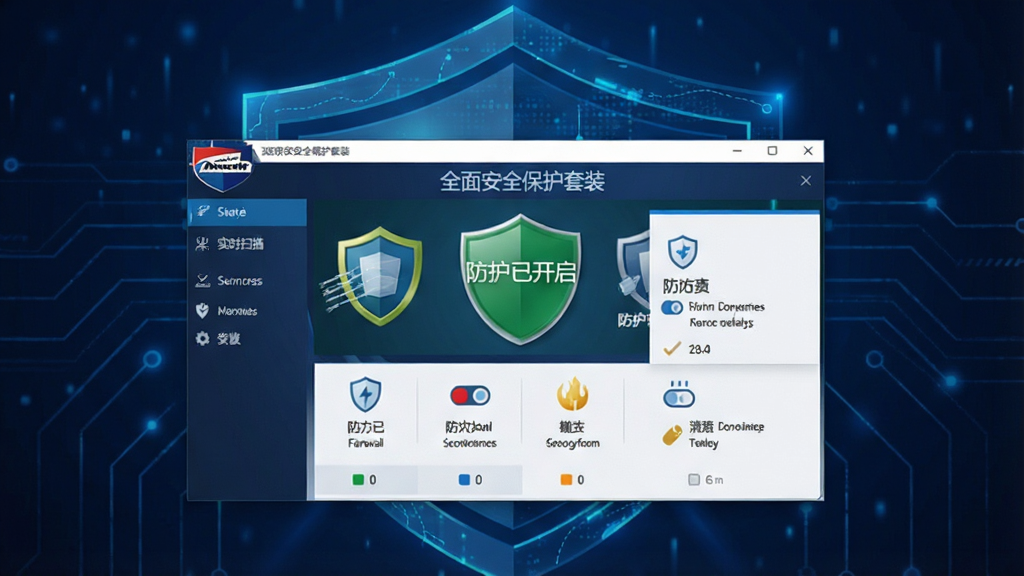The image size is (1024, 576).
Task: Click the scan icon beside 实时扫描
Action: coord(202,244)
